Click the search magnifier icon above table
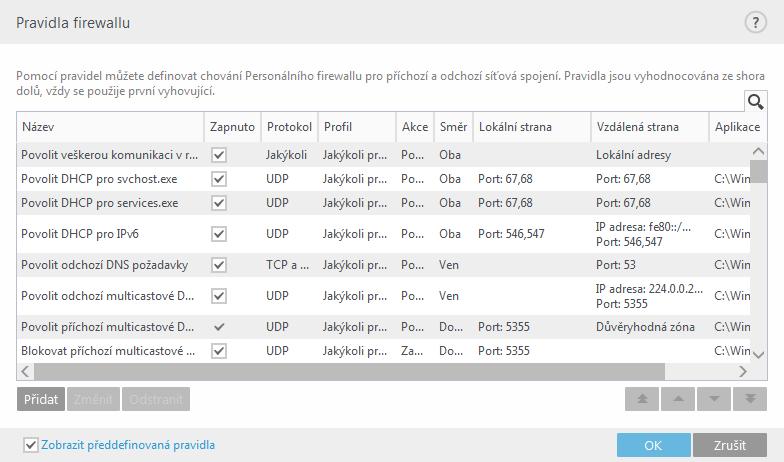This screenshot has width=784, height=462. pyautogui.click(x=756, y=102)
